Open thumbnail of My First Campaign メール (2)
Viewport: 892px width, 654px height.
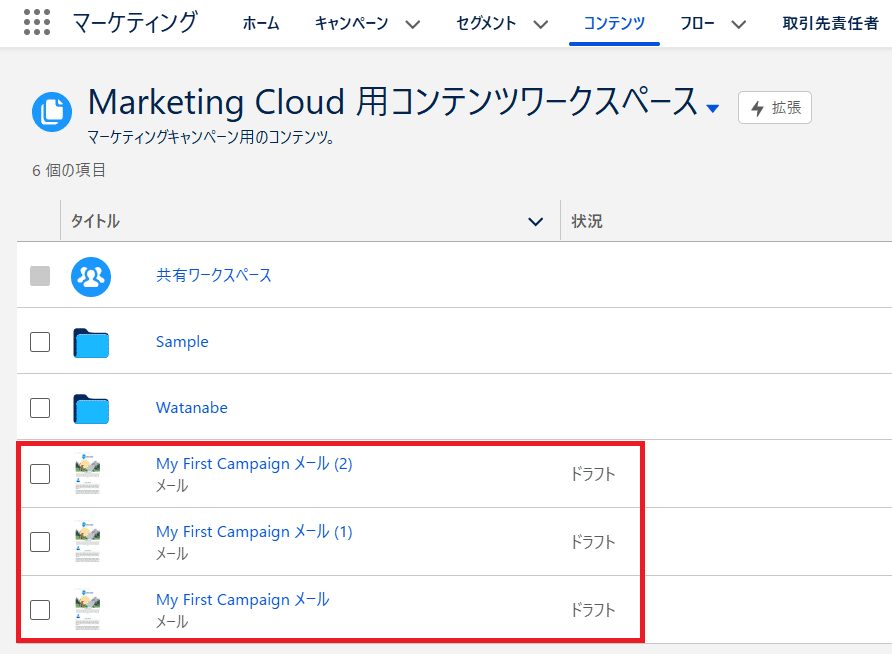click(x=88, y=474)
